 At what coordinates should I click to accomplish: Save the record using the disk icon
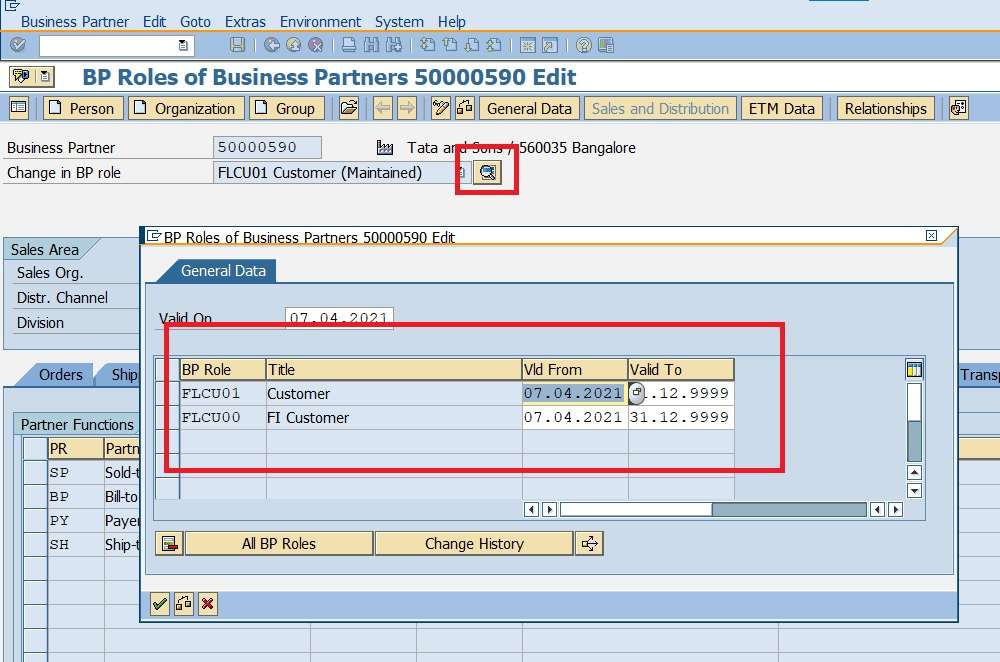[x=236, y=45]
